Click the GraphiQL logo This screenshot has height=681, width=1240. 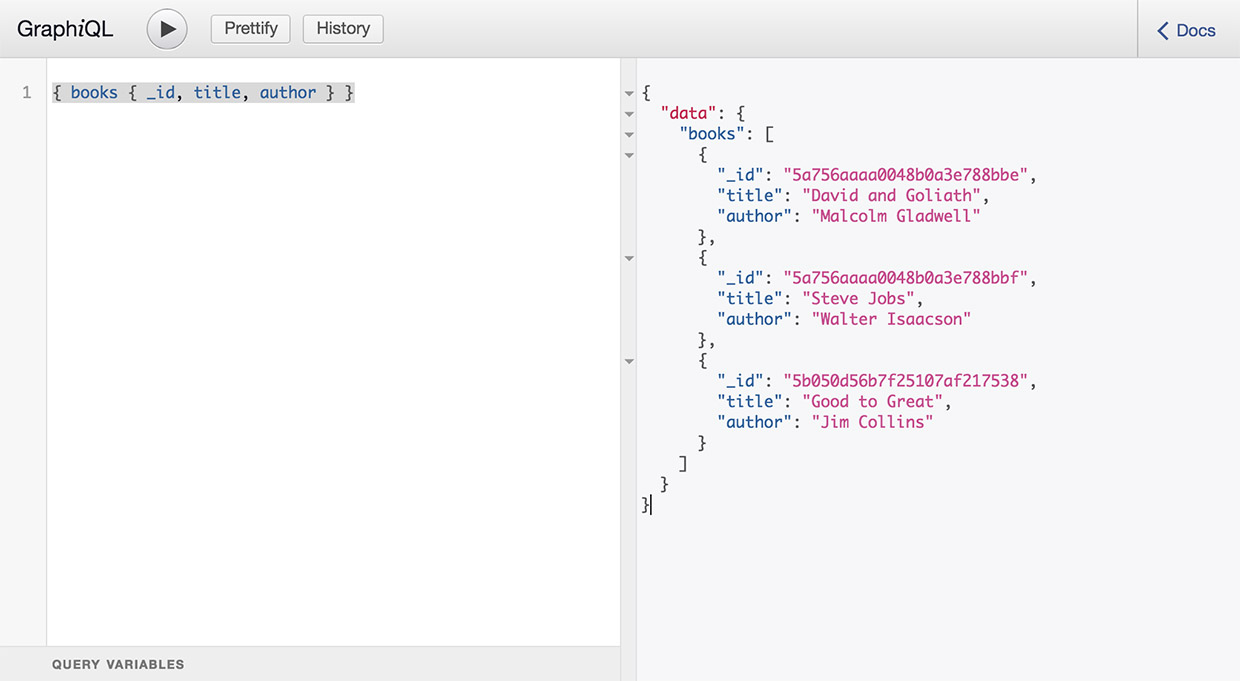click(64, 29)
